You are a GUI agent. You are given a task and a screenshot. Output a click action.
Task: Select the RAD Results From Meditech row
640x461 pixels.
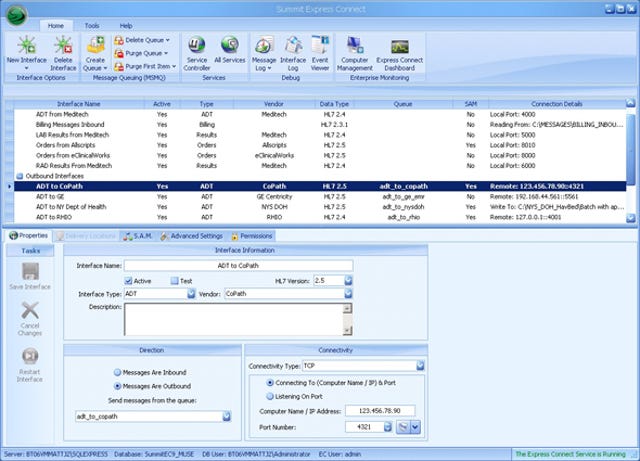[x=320, y=165]
